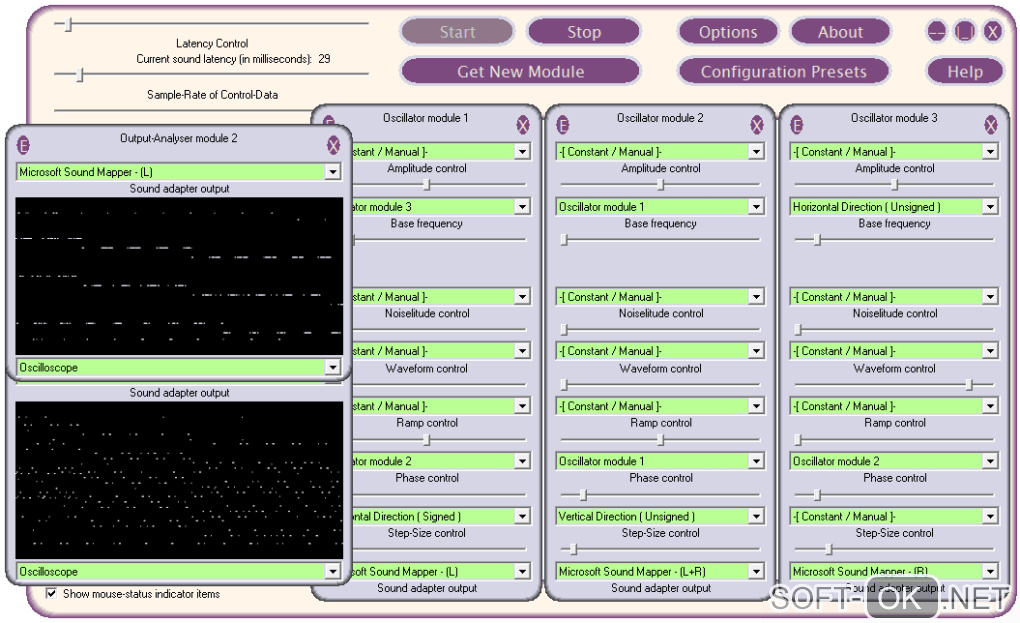
Task: Click Oscillator module 2 Ramp control slider
Action: (x=660, y=440)
